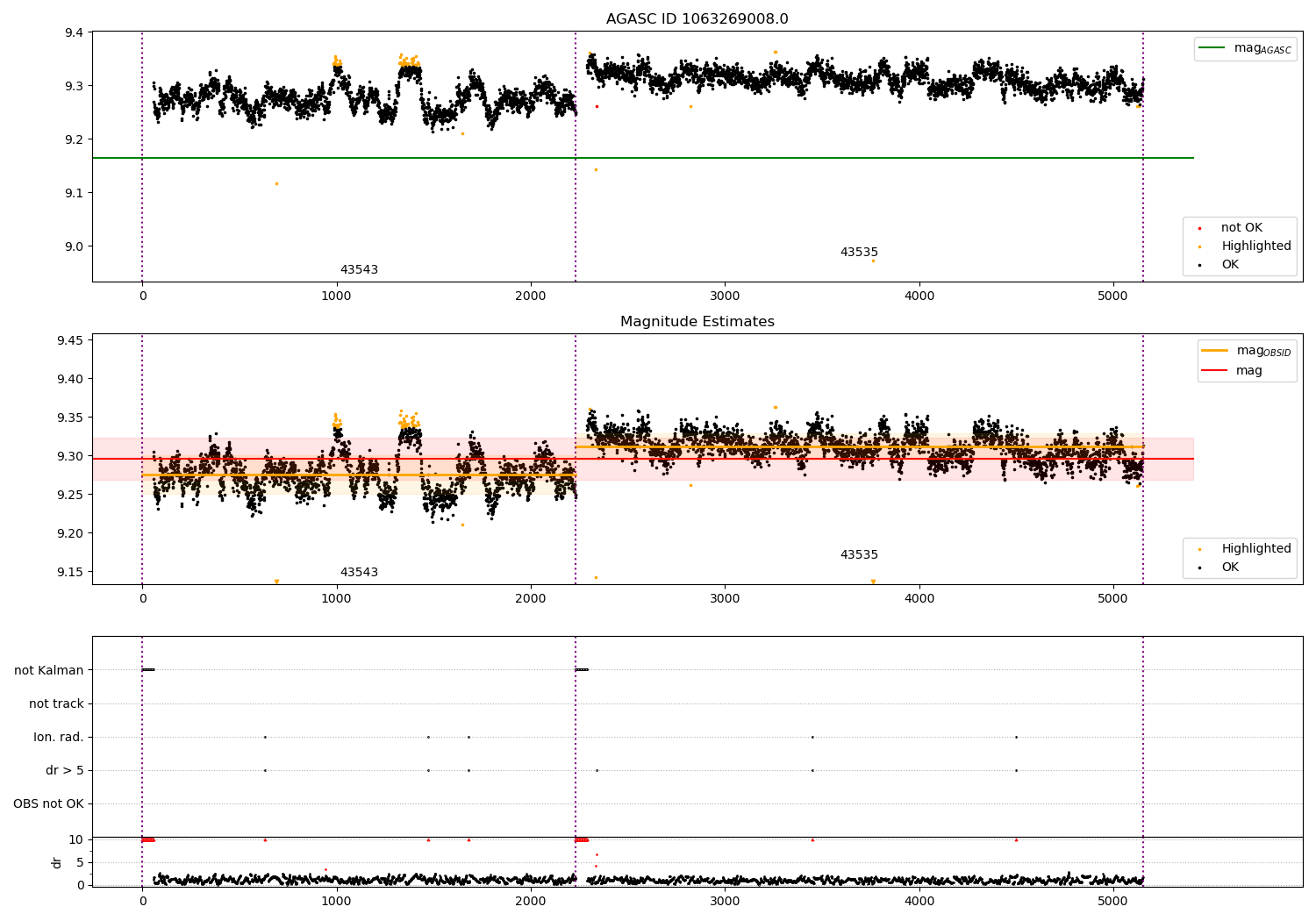
Task: Click the green line sample in the mag AGASC legend
Action: tap(1212, 48)
